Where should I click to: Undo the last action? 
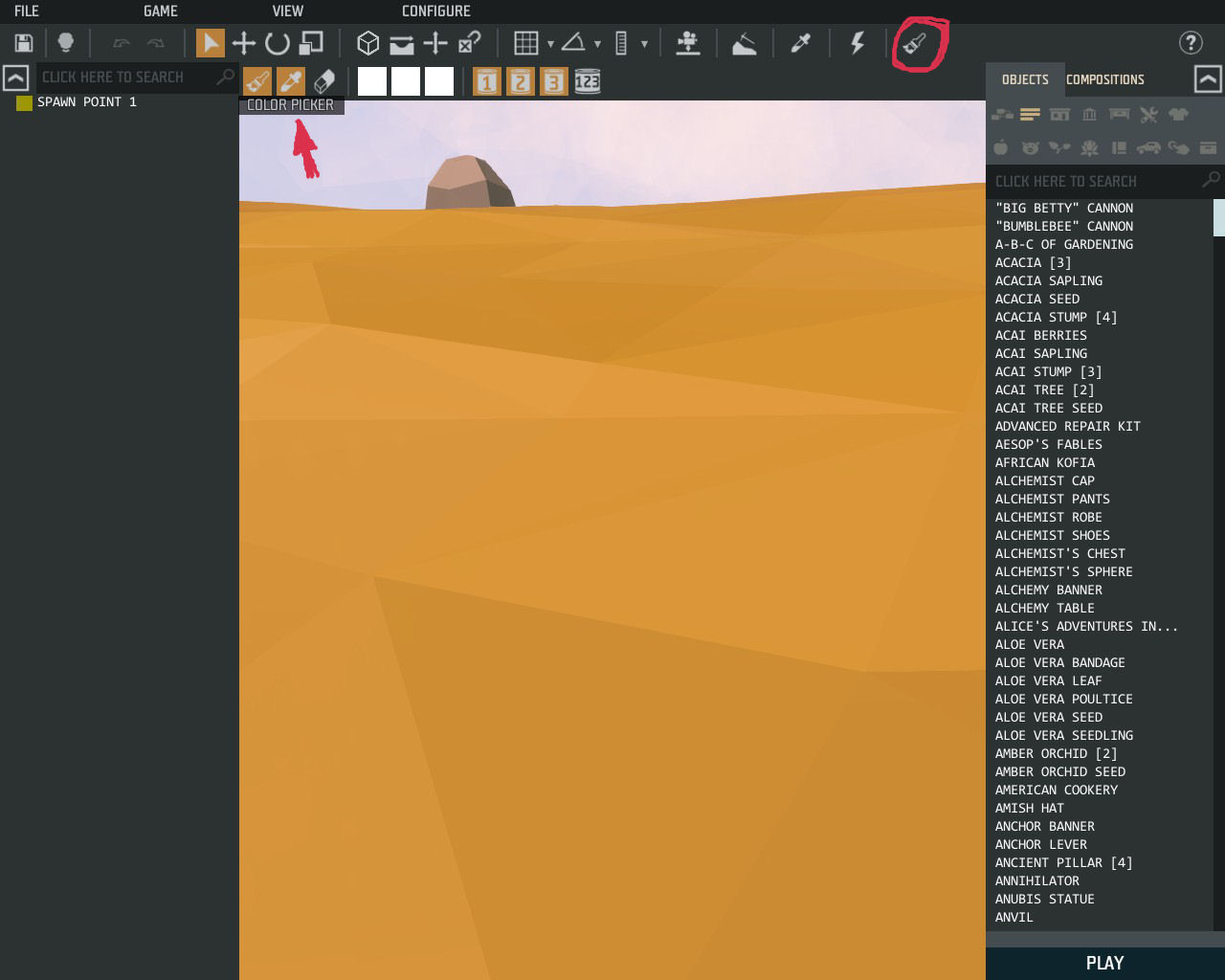(122, 43)
